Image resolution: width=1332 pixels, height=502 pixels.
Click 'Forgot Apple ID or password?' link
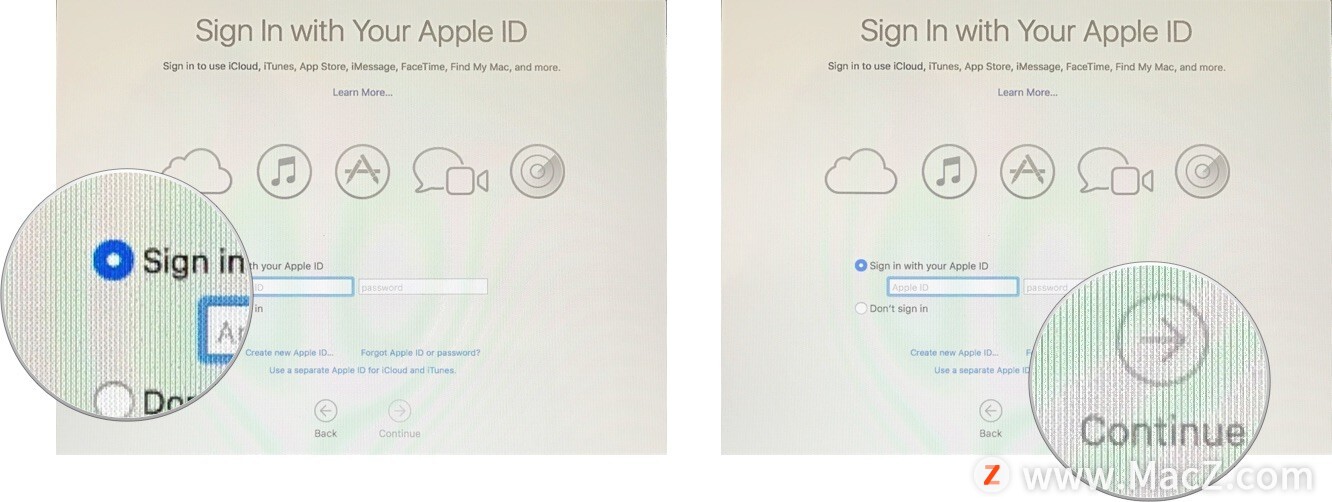click(x=420, y=353)
